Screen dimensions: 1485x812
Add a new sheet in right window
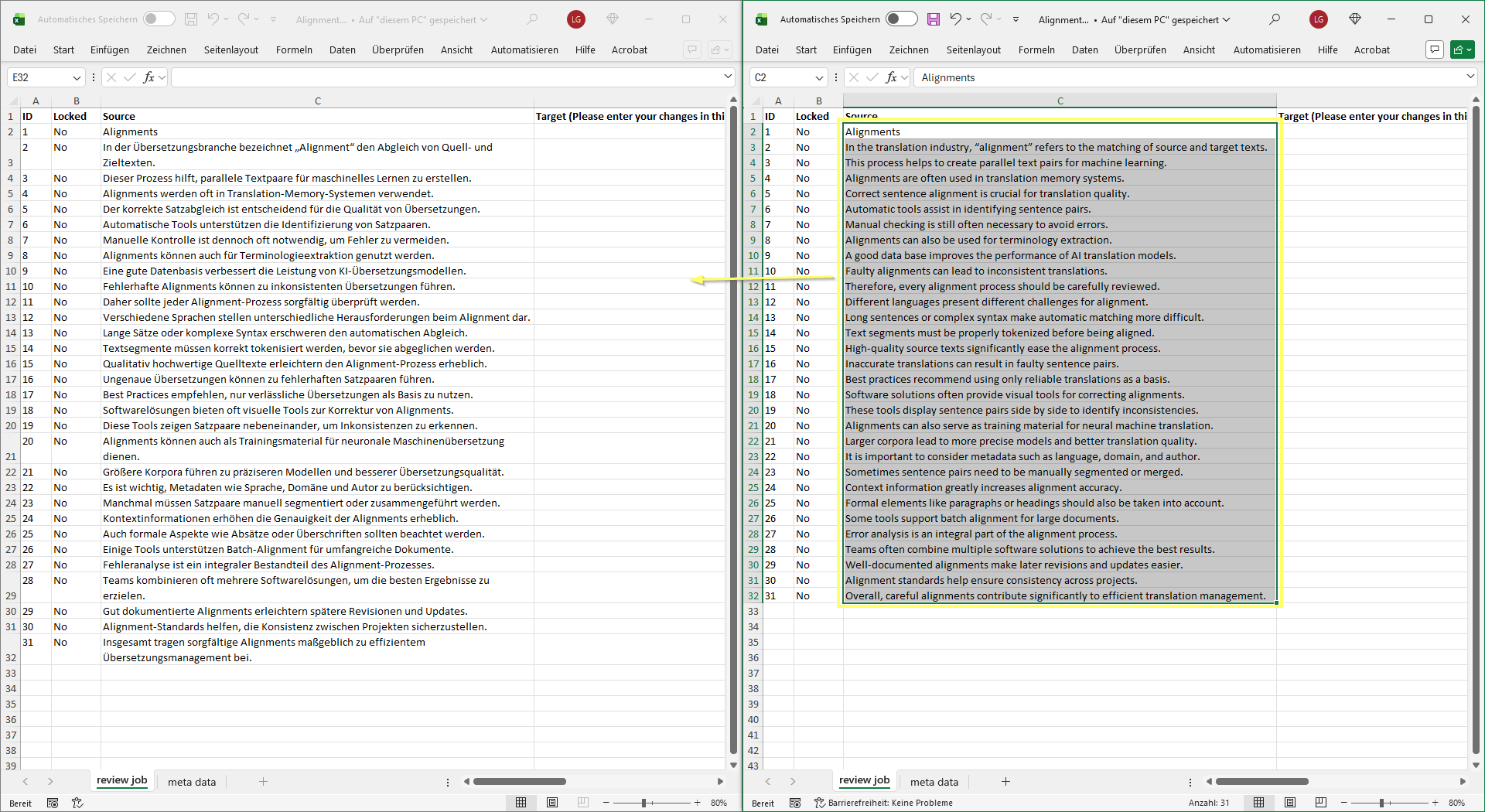tap(1005, 782)
